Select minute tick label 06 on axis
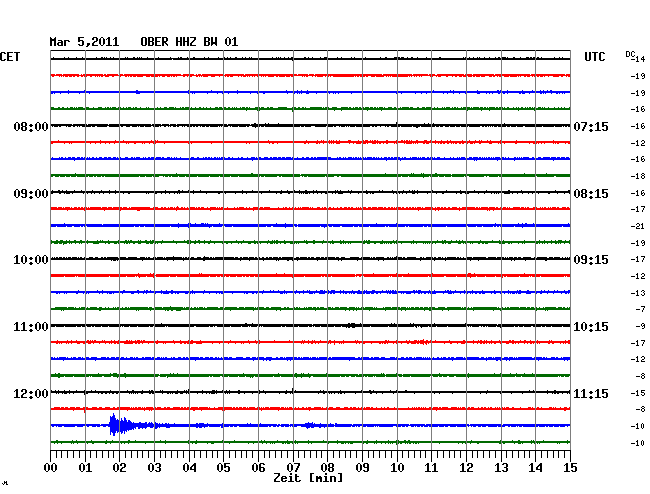This screenshot has height=494, width=650. (258, 467)
